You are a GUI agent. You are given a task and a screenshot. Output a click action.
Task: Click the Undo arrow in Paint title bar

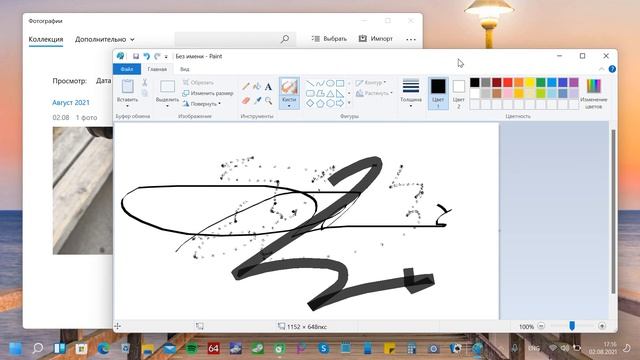pos(147,56)
